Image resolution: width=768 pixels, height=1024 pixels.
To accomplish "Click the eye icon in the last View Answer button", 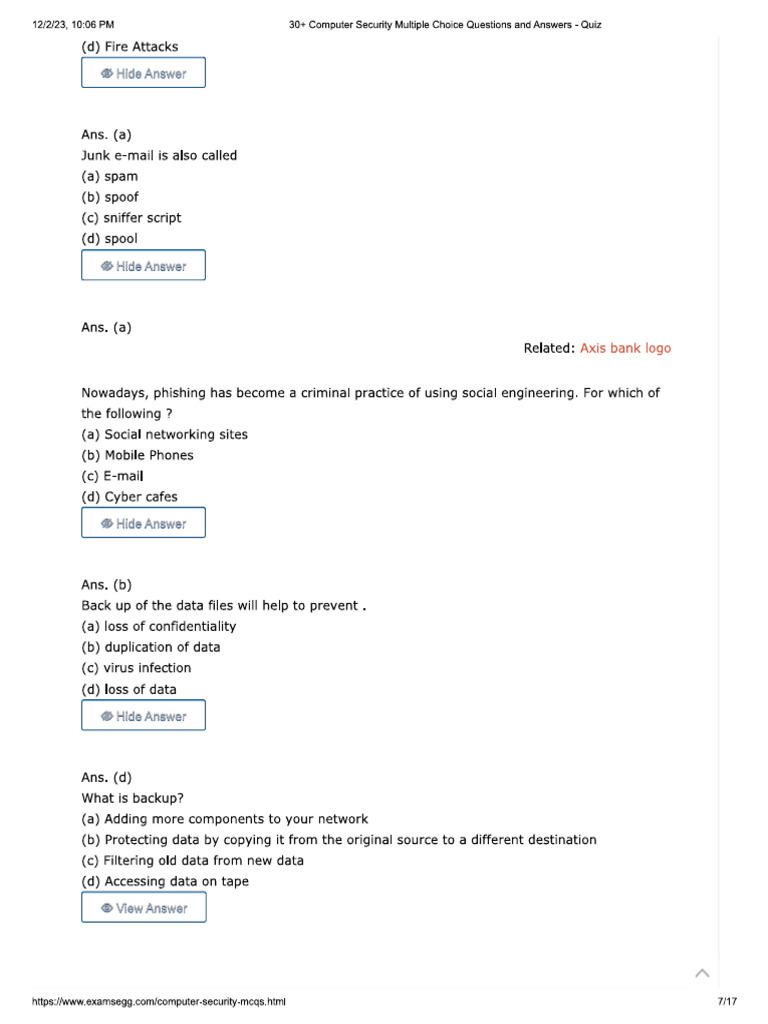I will pos(107,908).
